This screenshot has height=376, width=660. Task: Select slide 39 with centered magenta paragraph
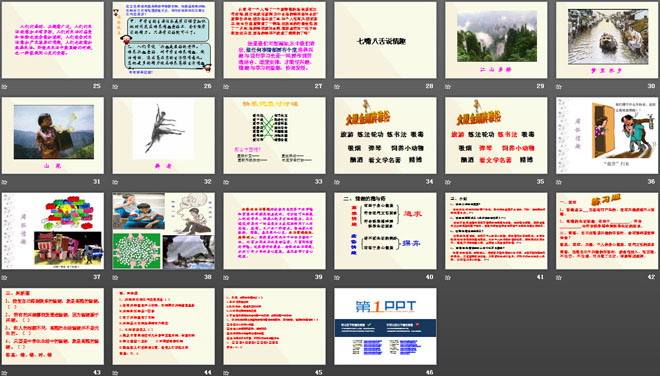274,231
